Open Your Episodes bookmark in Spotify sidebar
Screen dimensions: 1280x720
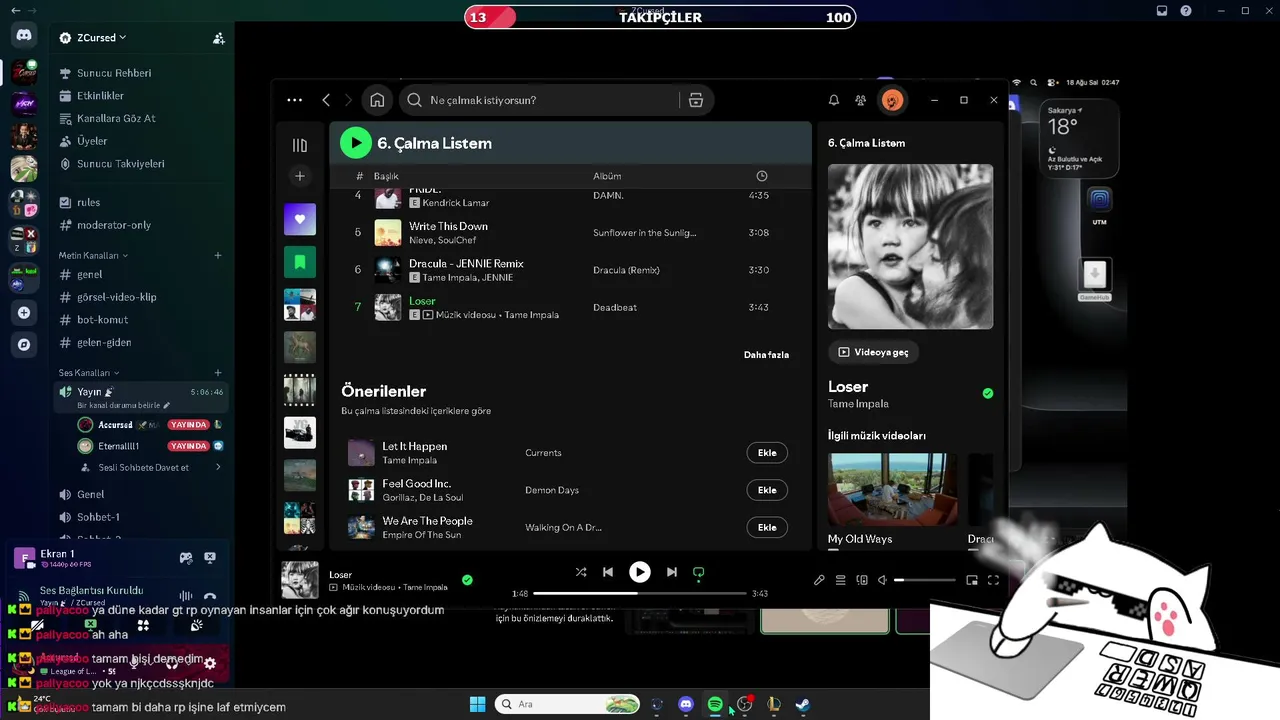click(x=300, y=262)
